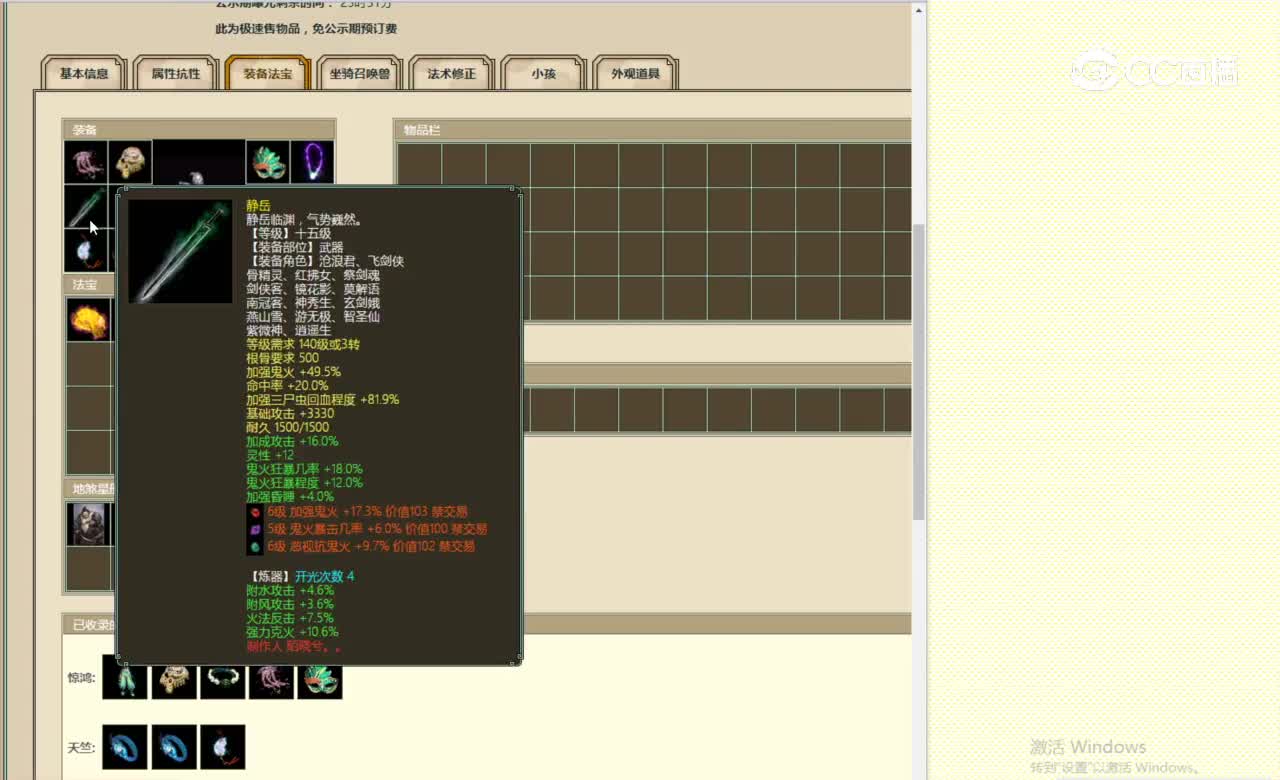Image resolution: width=1280 pixels, height=780 pixels.
Task: Click the 火法反击 +7.5% line
Action: pyautogui.click(x=290, y=618)
